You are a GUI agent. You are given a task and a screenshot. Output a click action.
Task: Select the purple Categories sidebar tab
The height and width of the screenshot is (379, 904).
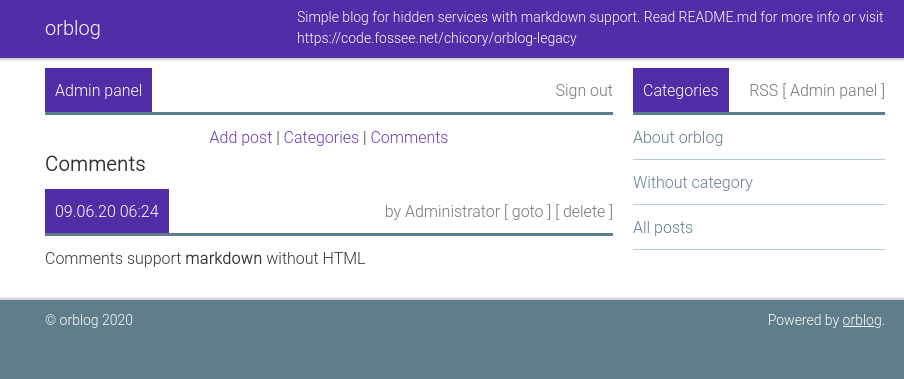click(680, 91)
